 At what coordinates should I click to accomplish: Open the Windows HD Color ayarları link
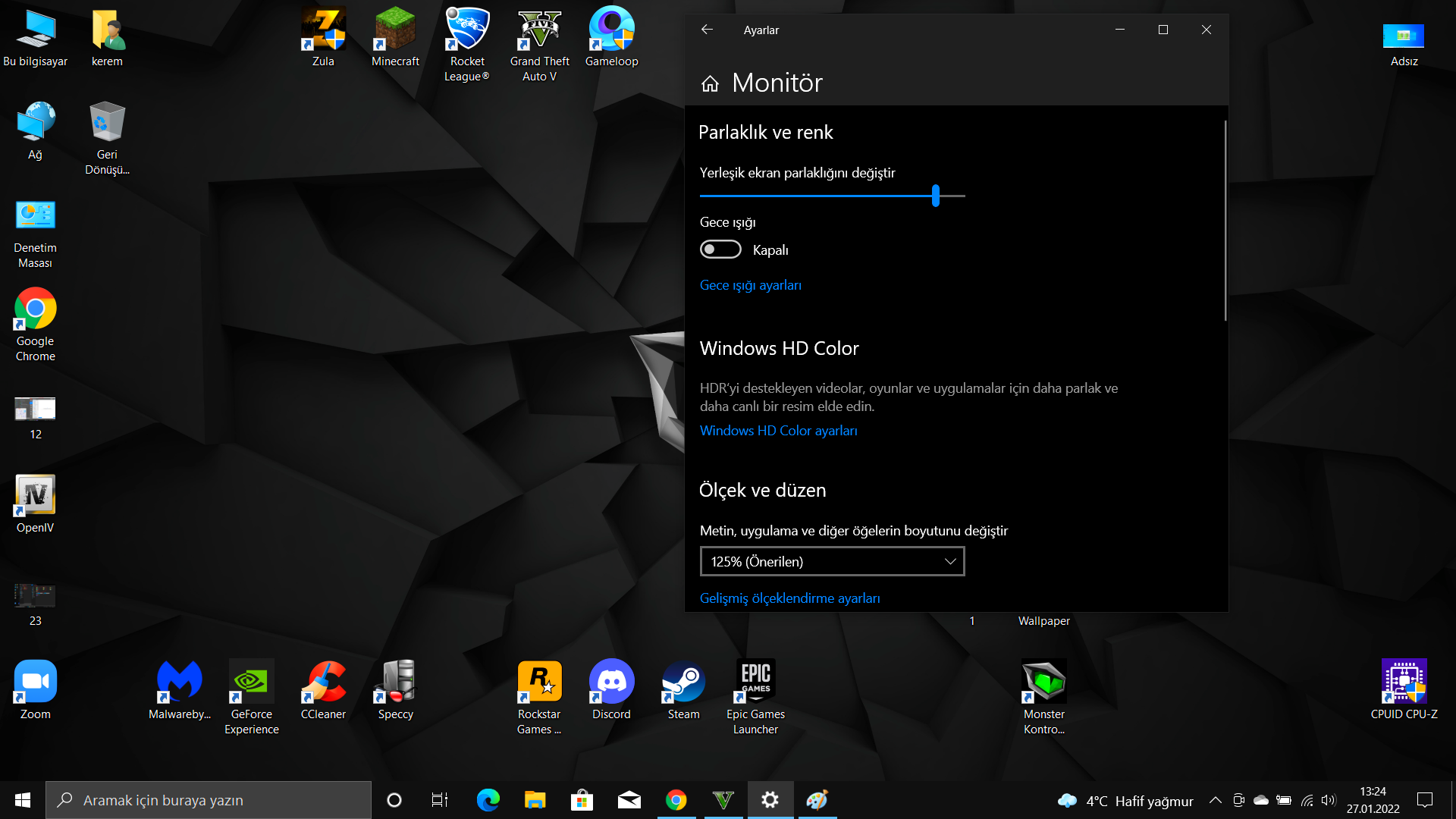(778, 431)
